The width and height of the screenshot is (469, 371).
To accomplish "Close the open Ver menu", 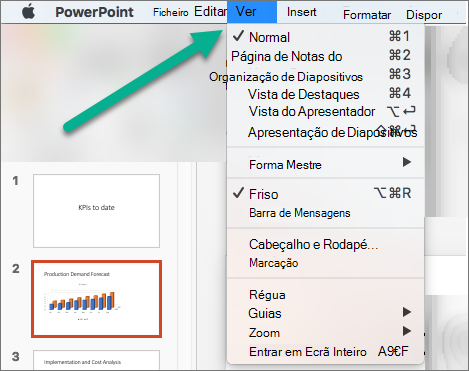I will pos(252,12).
